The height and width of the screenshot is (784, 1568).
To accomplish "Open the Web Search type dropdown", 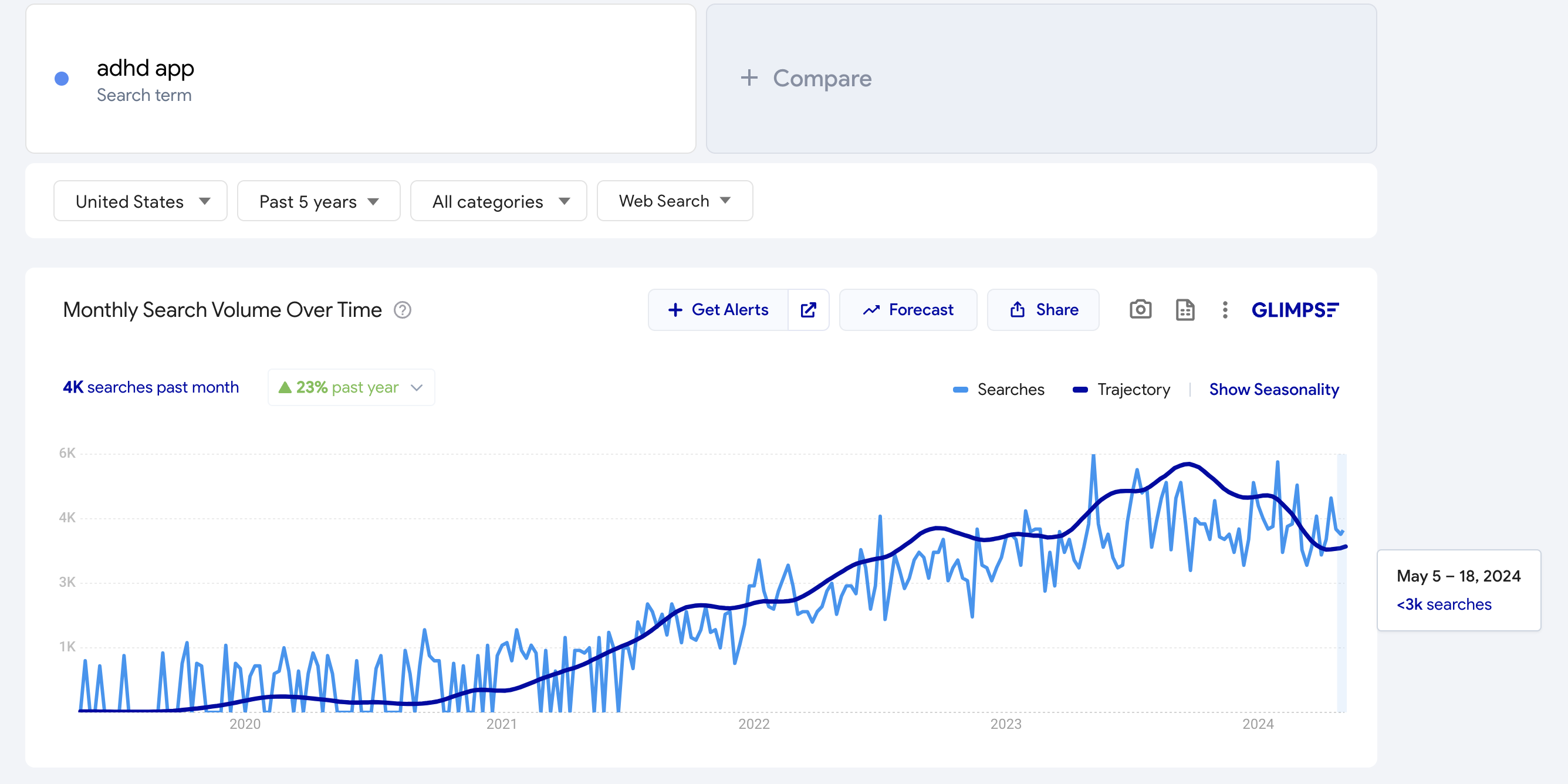I will click(x=674, y=201).
